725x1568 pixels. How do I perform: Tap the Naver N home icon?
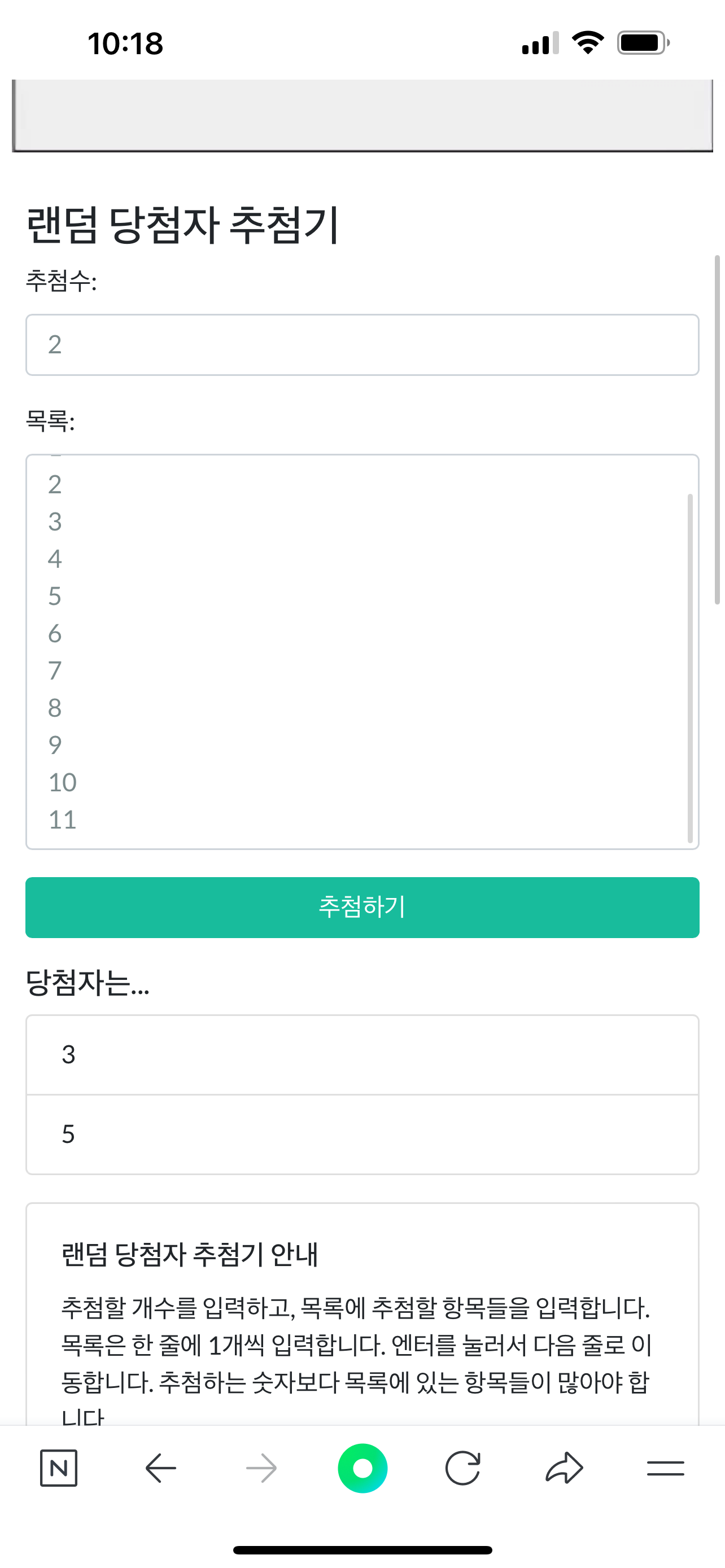(x=58, y=1468)
